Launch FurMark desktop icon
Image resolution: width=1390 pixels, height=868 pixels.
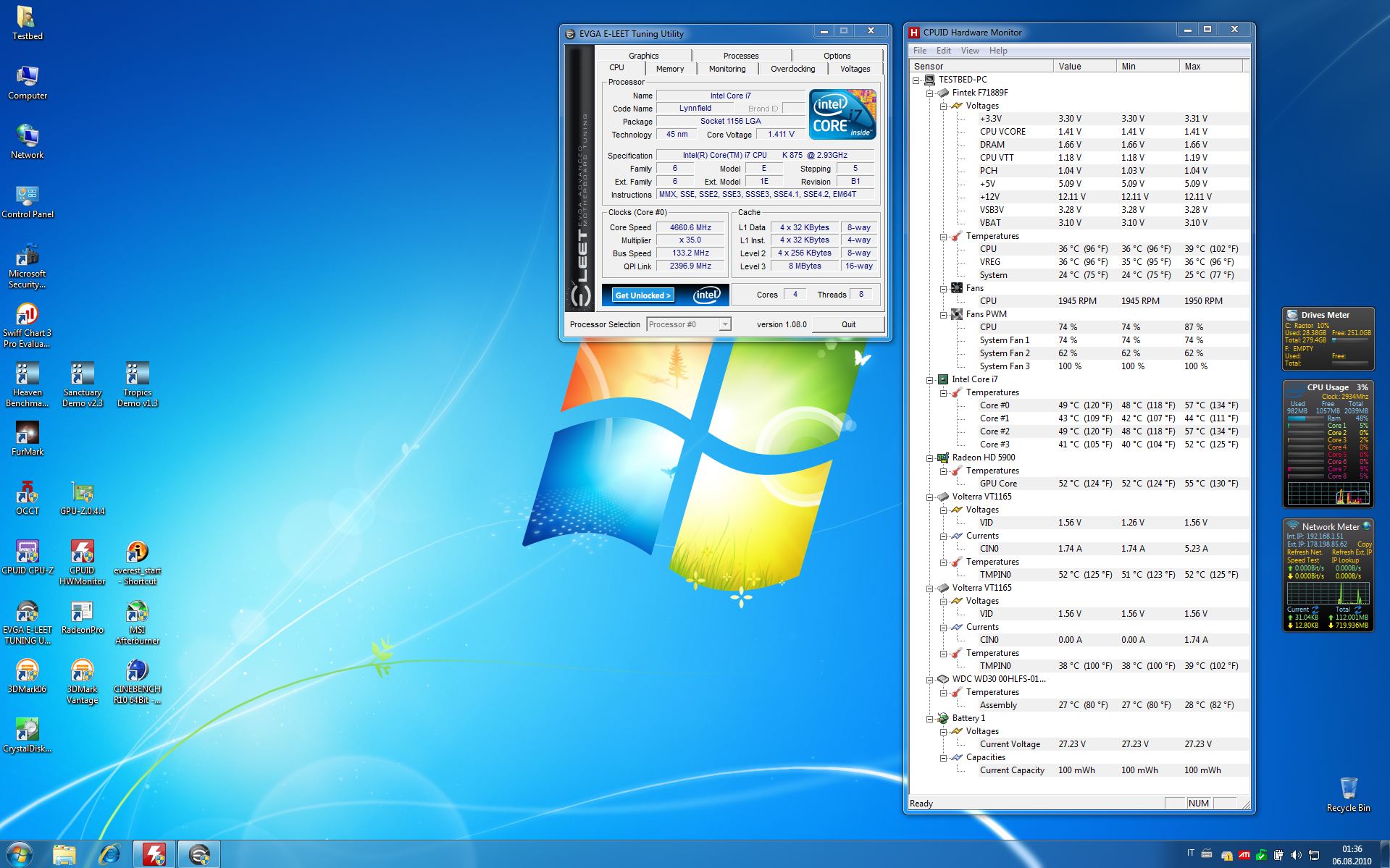(27, 438)
